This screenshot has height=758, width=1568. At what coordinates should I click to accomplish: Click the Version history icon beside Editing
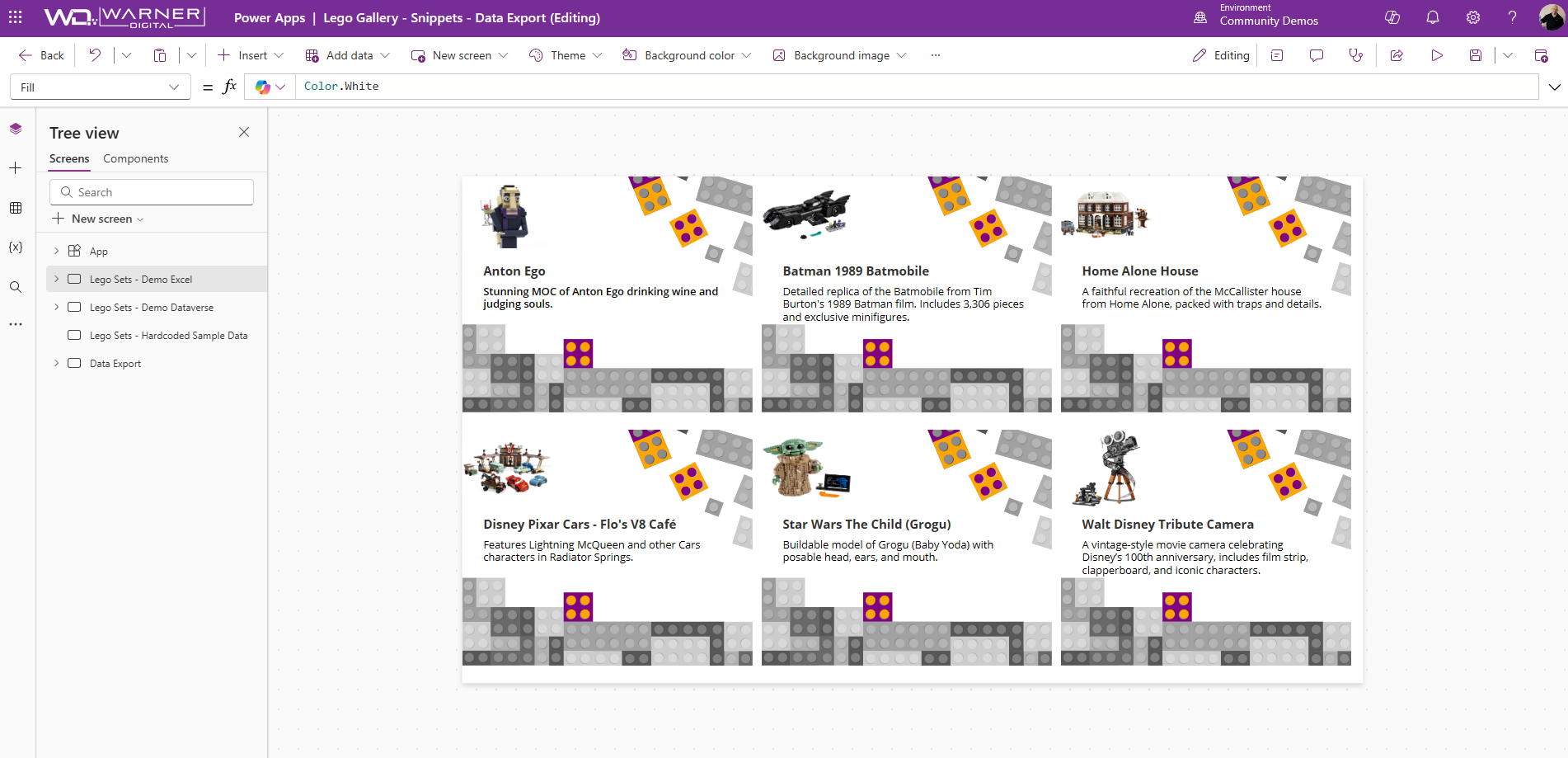point(1277,55)
